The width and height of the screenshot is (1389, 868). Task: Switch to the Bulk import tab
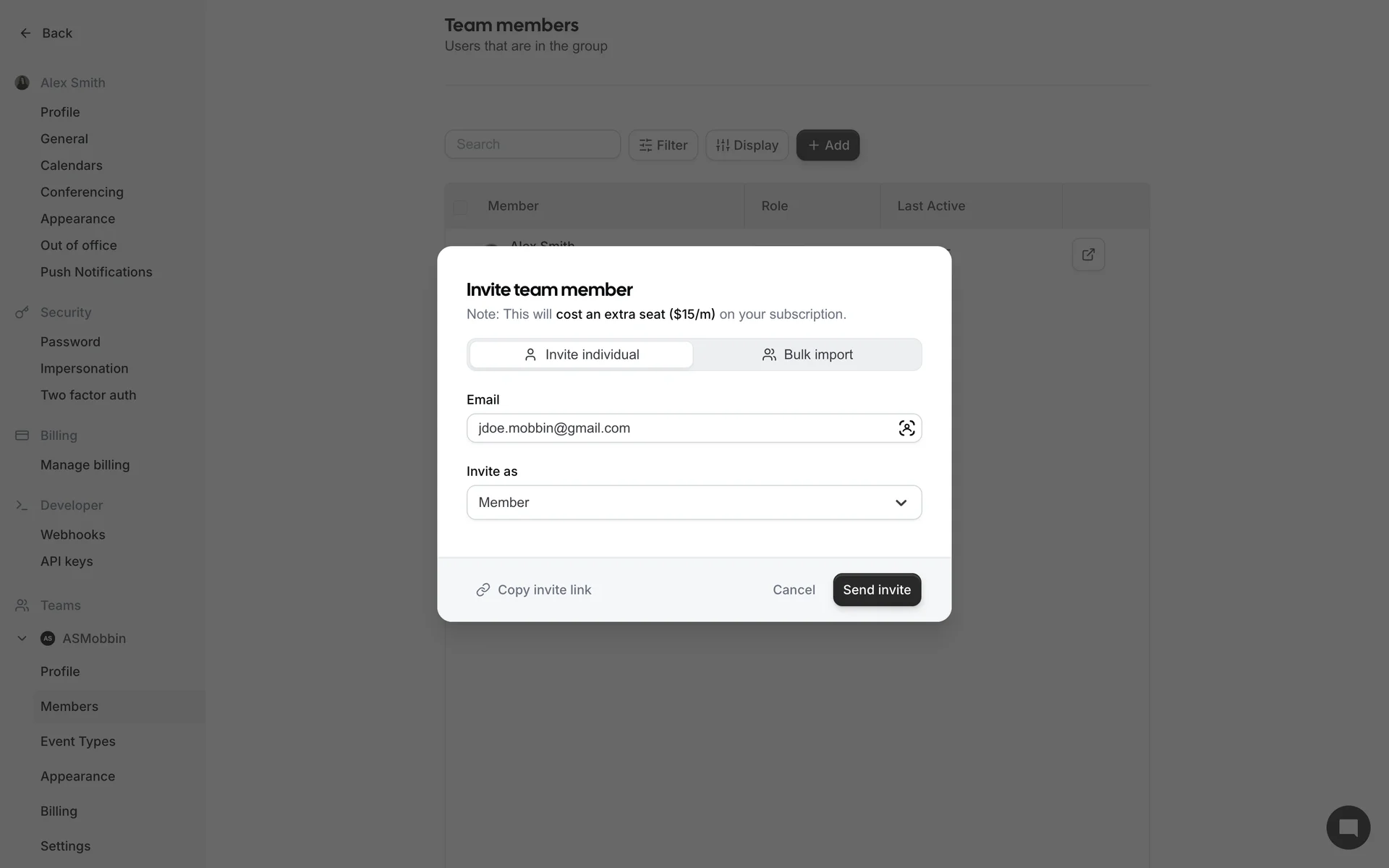tap(807, 354)
